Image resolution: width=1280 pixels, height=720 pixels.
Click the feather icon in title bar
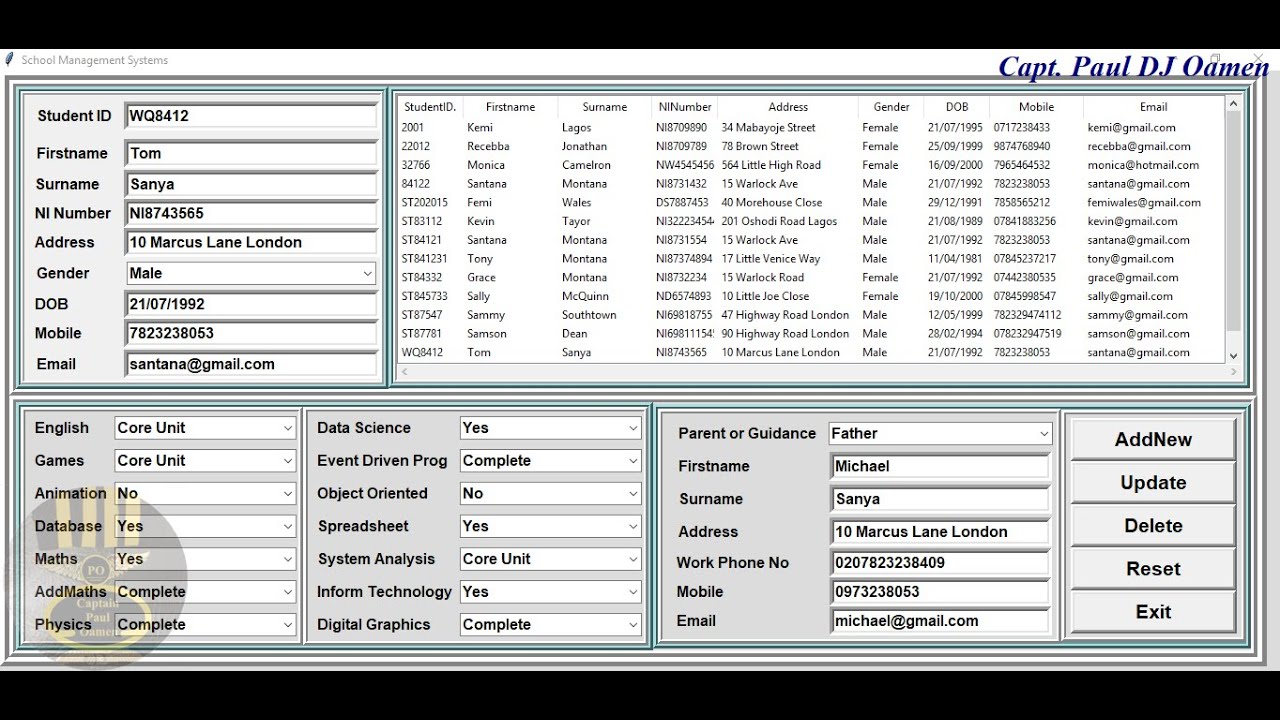[9, 59]
